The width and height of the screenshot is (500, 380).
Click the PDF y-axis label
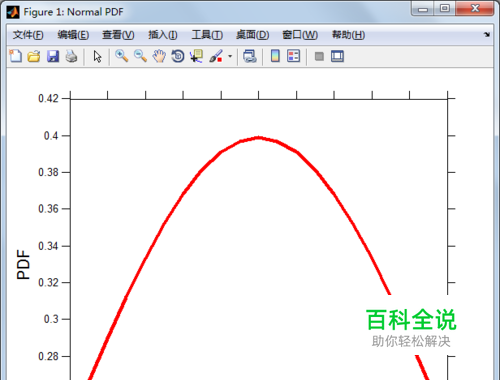coord(23,264)
